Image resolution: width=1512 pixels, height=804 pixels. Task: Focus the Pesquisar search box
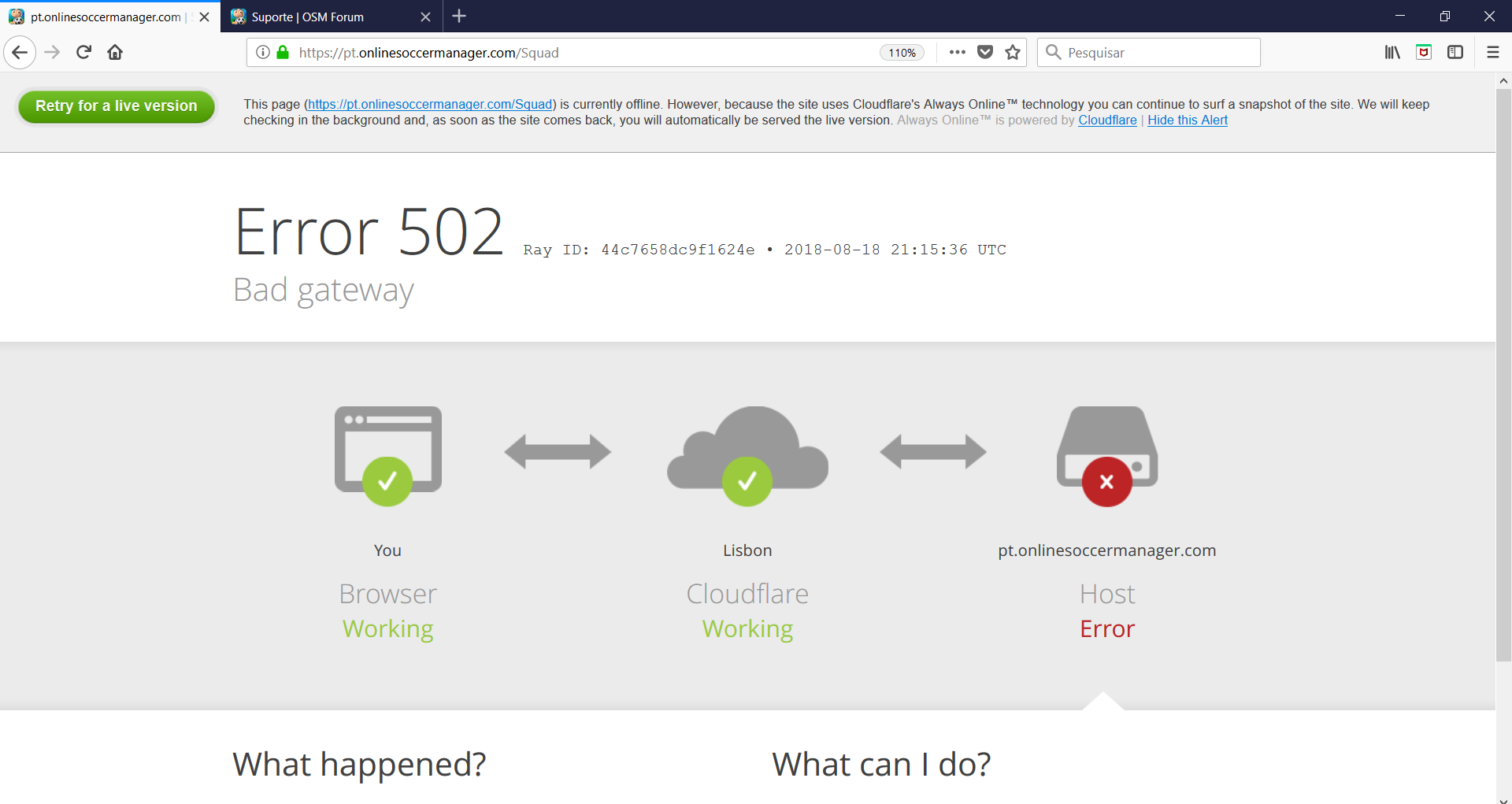(1148, 53)
